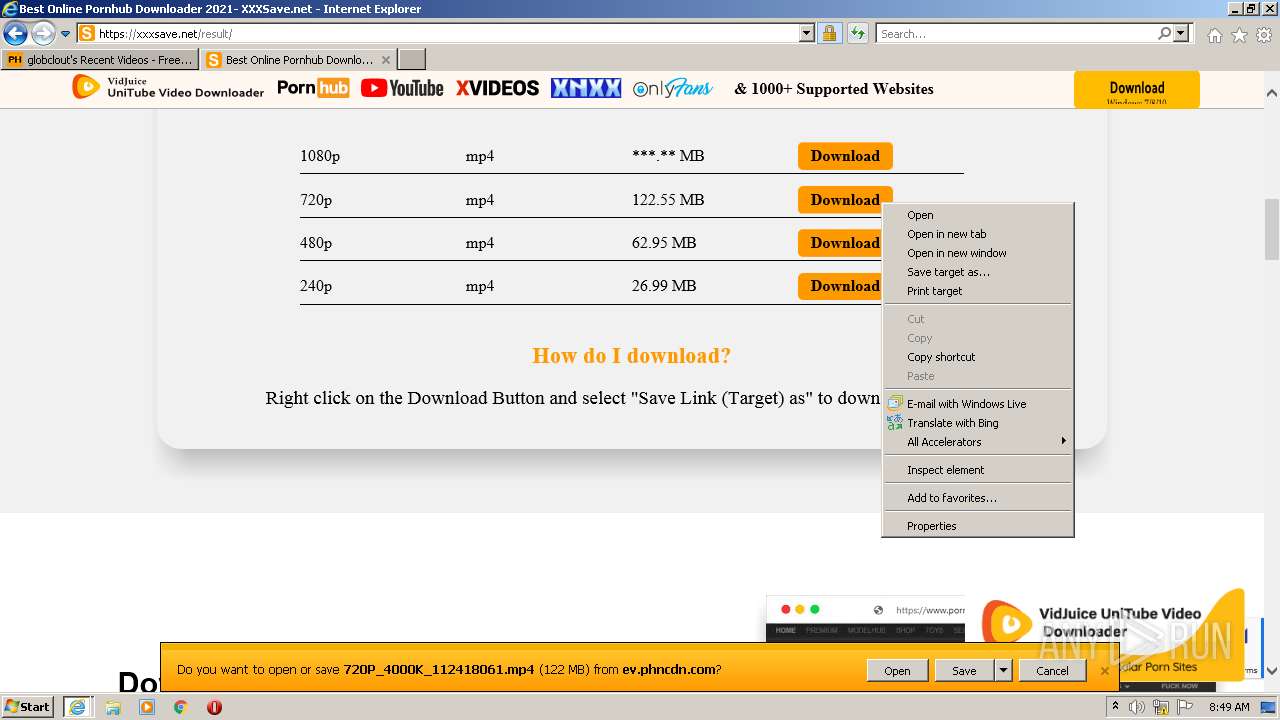Click the page vertical scrollbar thumb

(x=1272, y=230)
